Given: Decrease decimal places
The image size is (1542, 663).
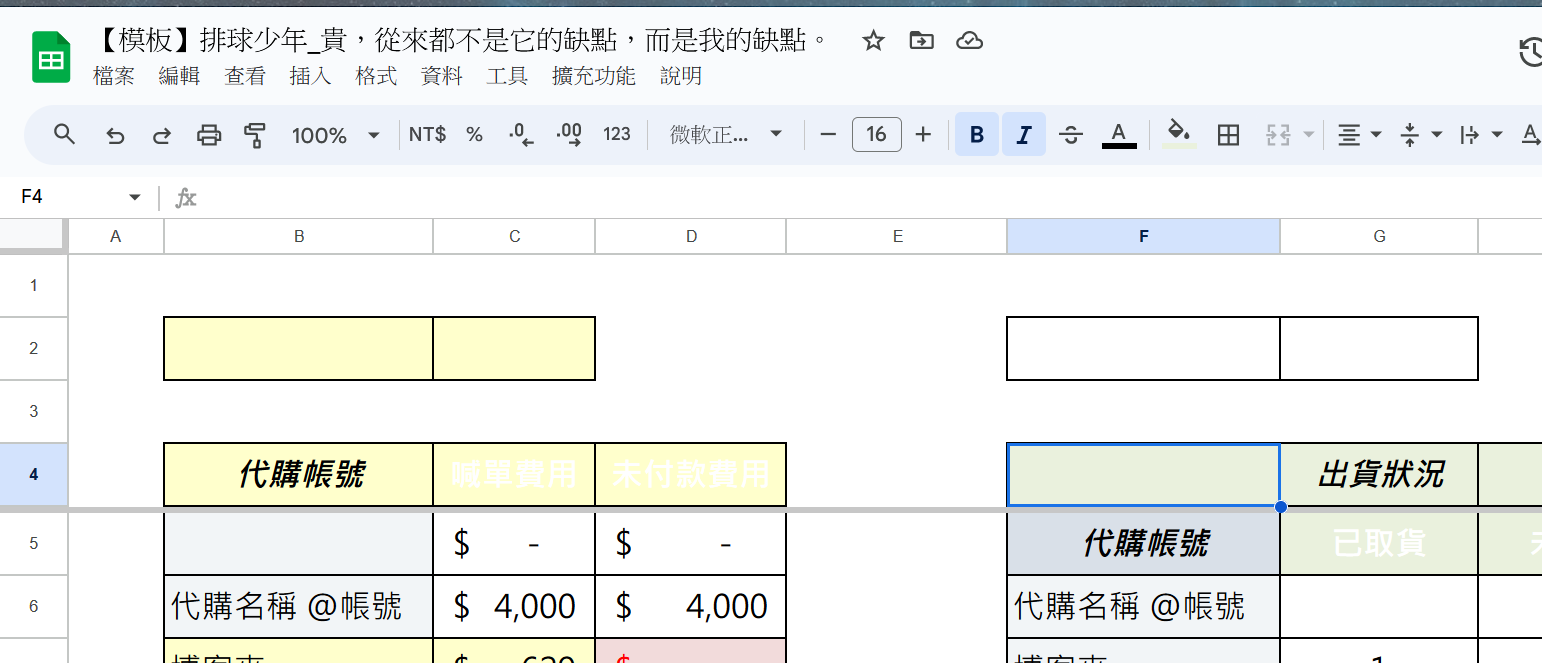Looking at the screenshot, I should (521, 135).
